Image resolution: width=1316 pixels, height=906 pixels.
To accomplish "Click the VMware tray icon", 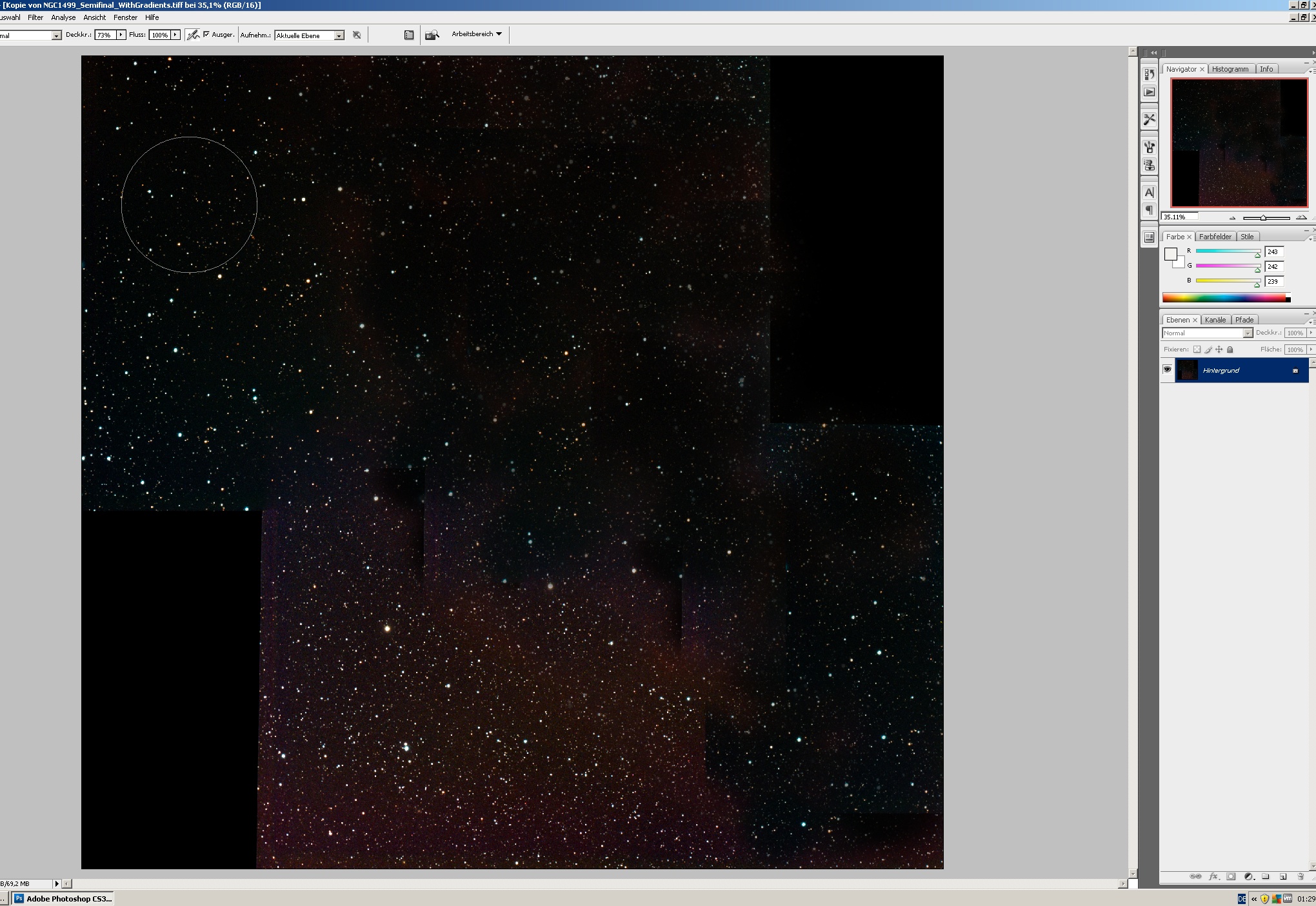I will coord(1288,898).
